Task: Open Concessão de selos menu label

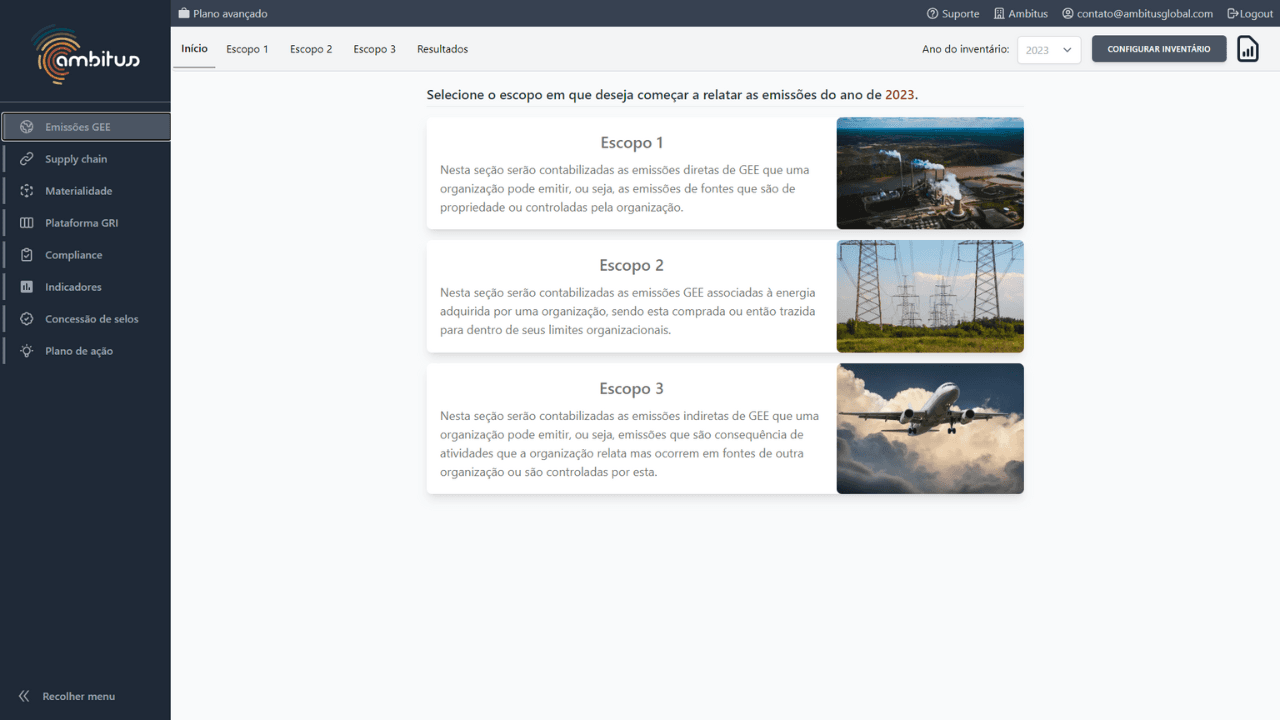Action: [x=92, y=319]
